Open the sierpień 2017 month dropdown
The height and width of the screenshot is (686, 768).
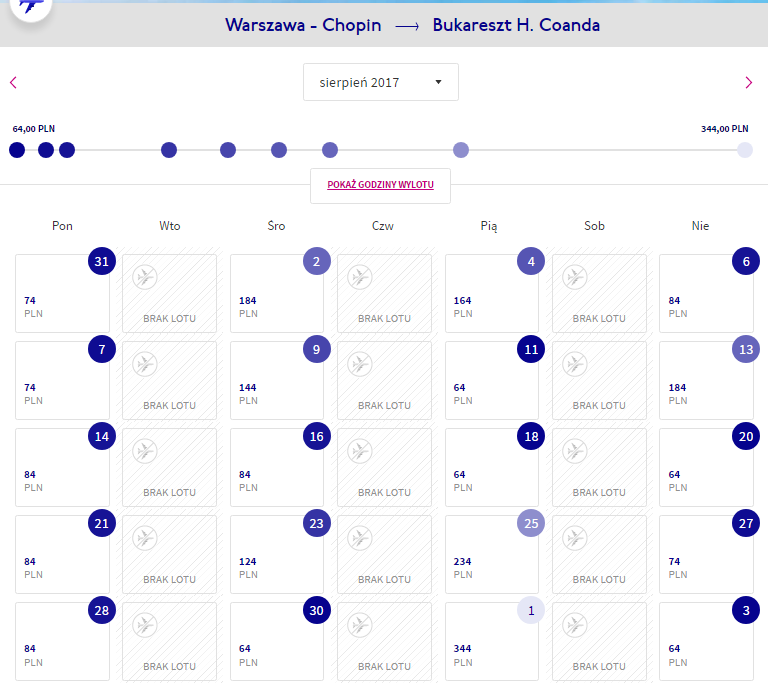381,82
